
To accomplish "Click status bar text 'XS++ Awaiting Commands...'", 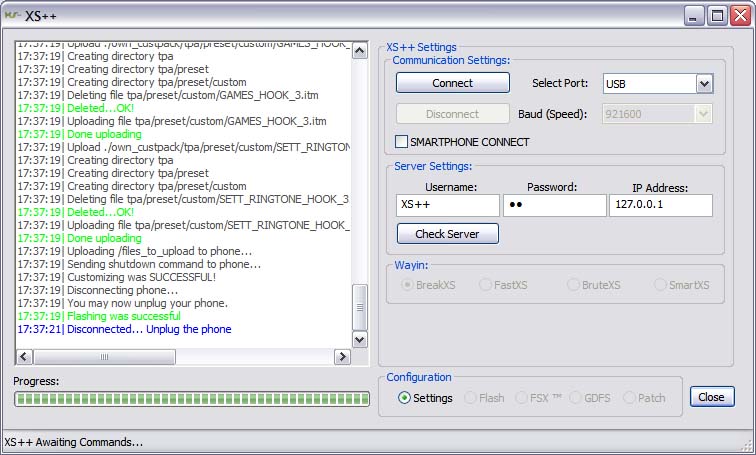I will (x=73, y=442).
